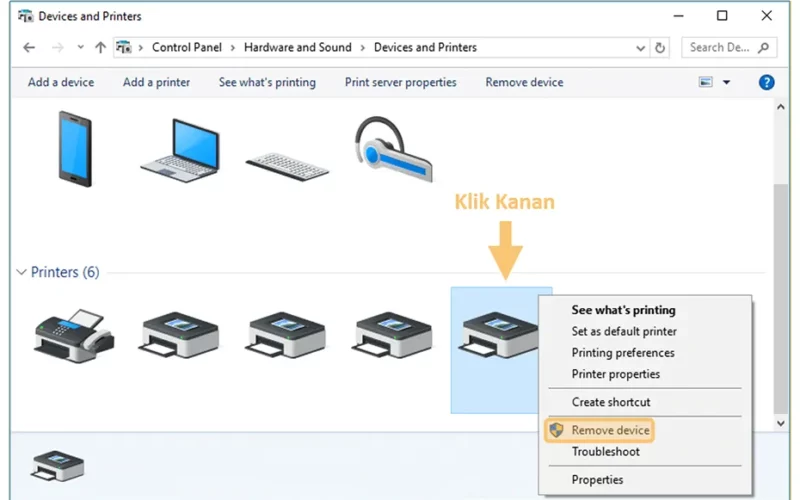This screenshot has width=800, height=500.
Task: Click the forward navigation arrow
Action: coord(58,47)
